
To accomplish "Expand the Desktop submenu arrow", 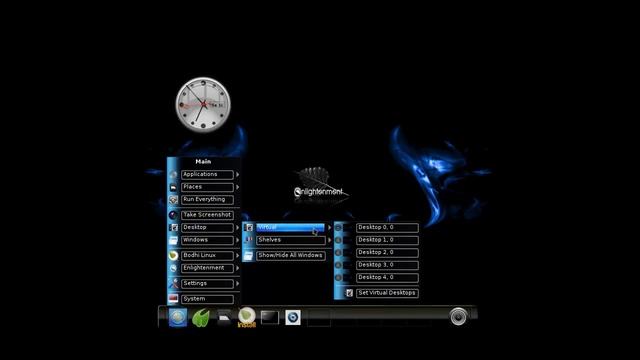I will pos(237,228).
